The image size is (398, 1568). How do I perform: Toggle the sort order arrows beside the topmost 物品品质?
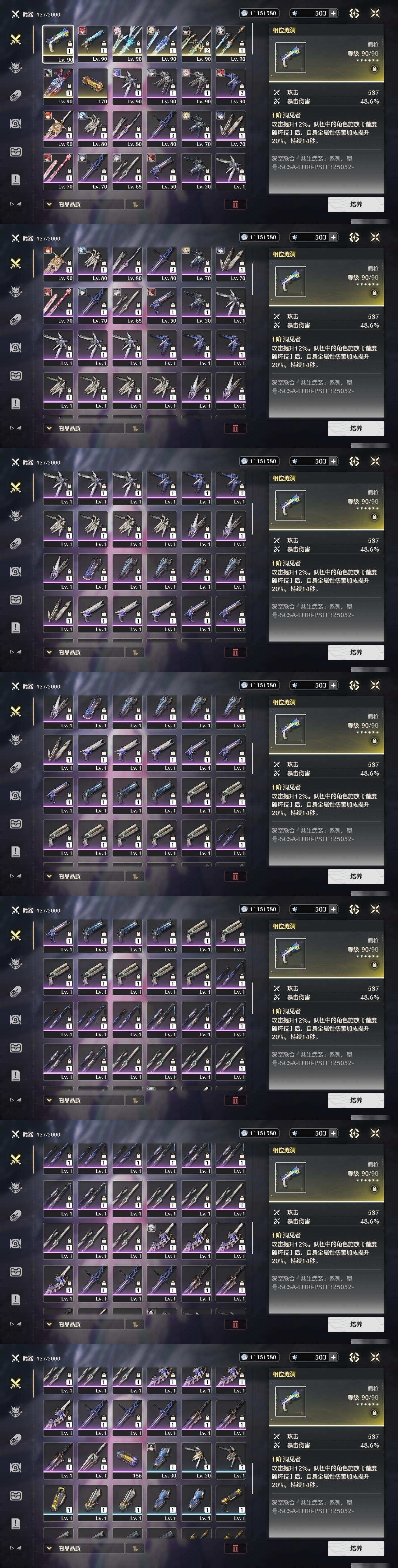tap(135, 204)
